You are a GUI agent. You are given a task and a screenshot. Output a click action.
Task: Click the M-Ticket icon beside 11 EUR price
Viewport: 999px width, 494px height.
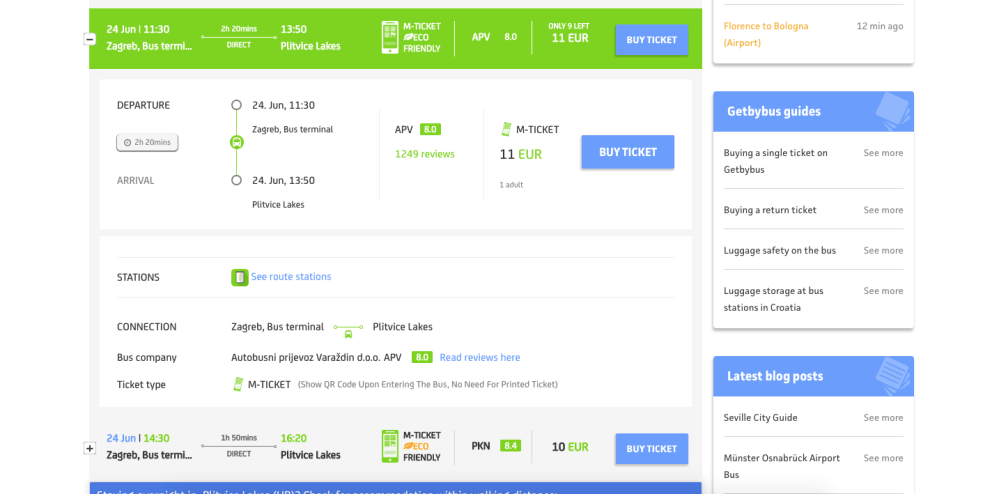click(x=506, y=129)
